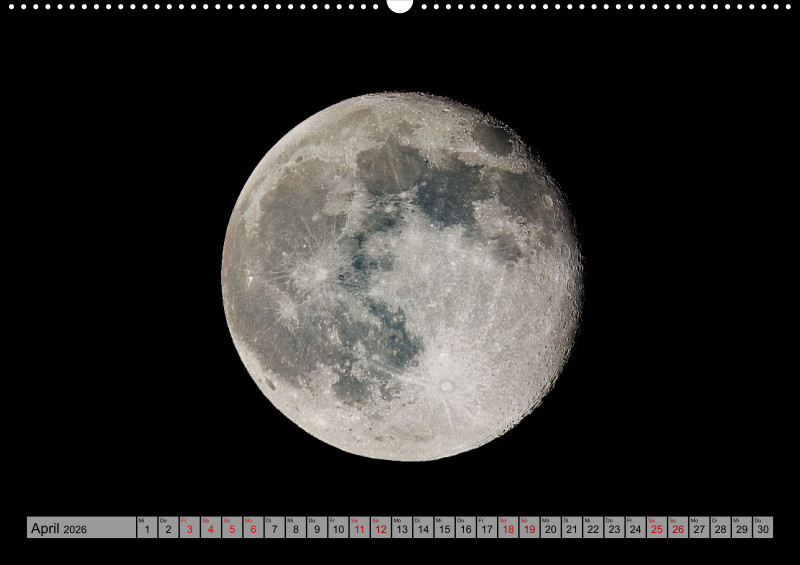
Task: Choose day 7 in the date row
Action: pos(274,528)
